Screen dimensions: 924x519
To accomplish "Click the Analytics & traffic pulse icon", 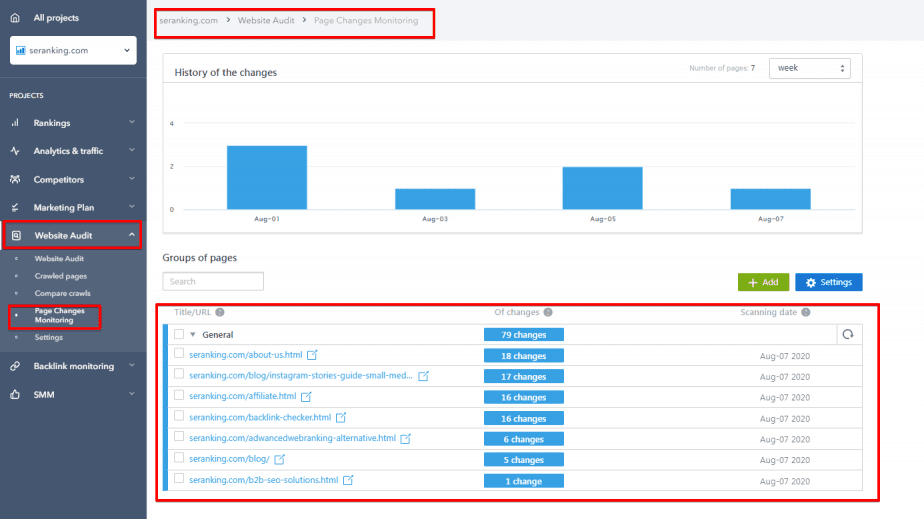I will [x=15, y=151].
